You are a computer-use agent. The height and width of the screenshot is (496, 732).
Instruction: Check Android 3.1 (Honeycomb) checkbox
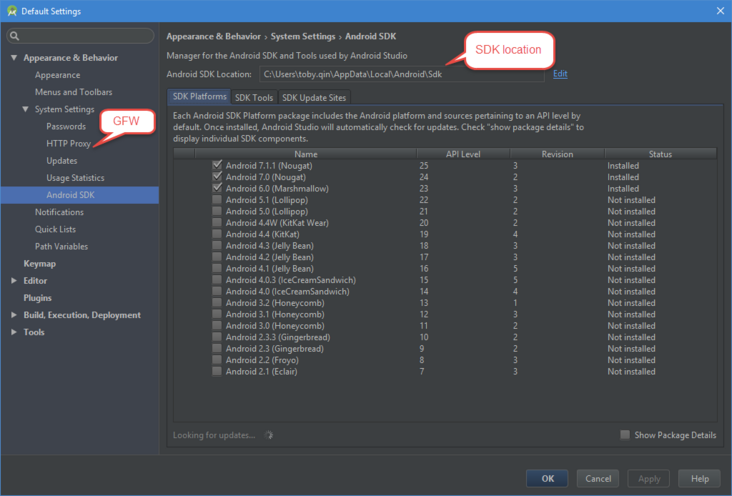point(217,314)
